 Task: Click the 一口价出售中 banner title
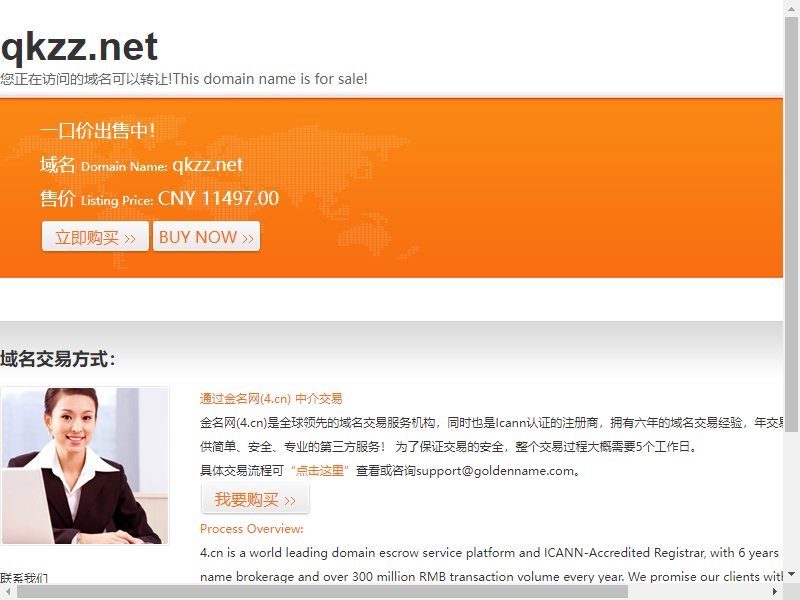tap(97, 131)
